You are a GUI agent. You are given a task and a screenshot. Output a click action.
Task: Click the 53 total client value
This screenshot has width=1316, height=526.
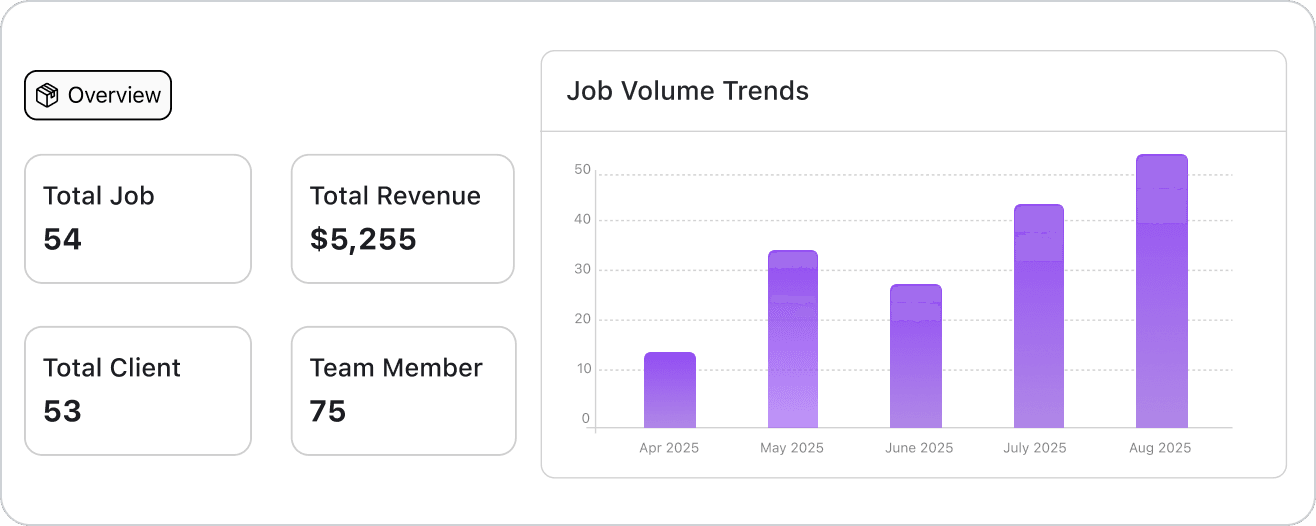point(62,411)
